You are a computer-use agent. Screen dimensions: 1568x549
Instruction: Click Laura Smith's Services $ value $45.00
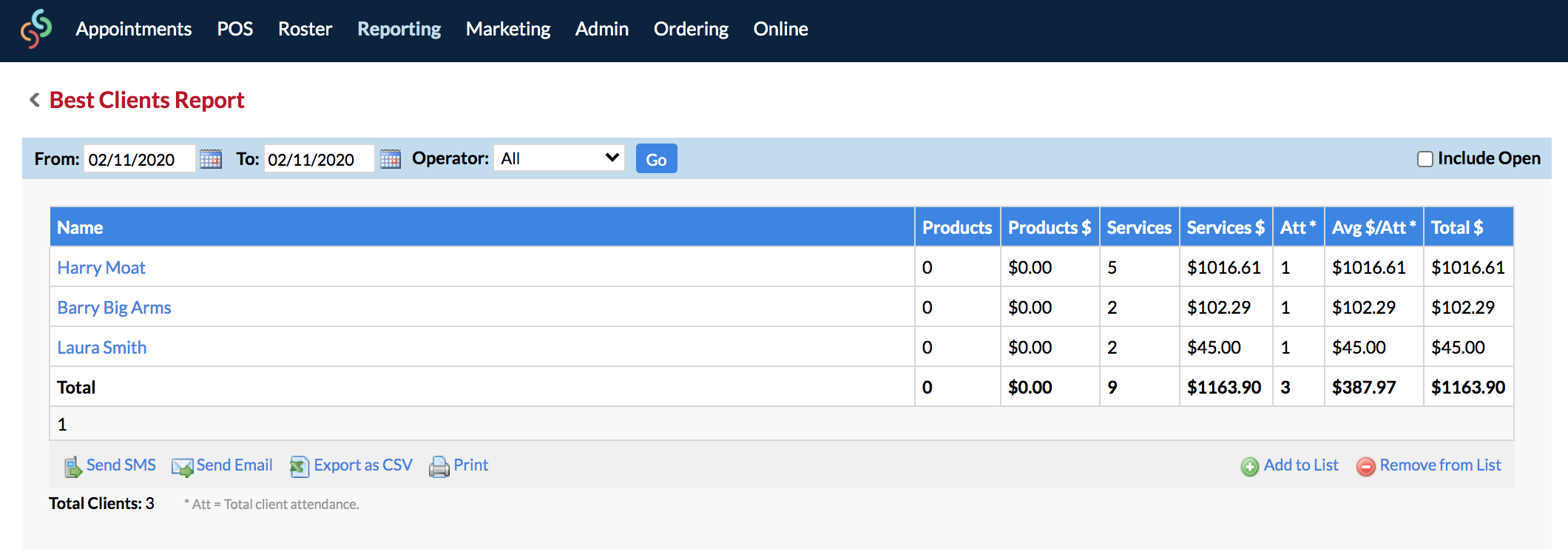pos(1214,347)
